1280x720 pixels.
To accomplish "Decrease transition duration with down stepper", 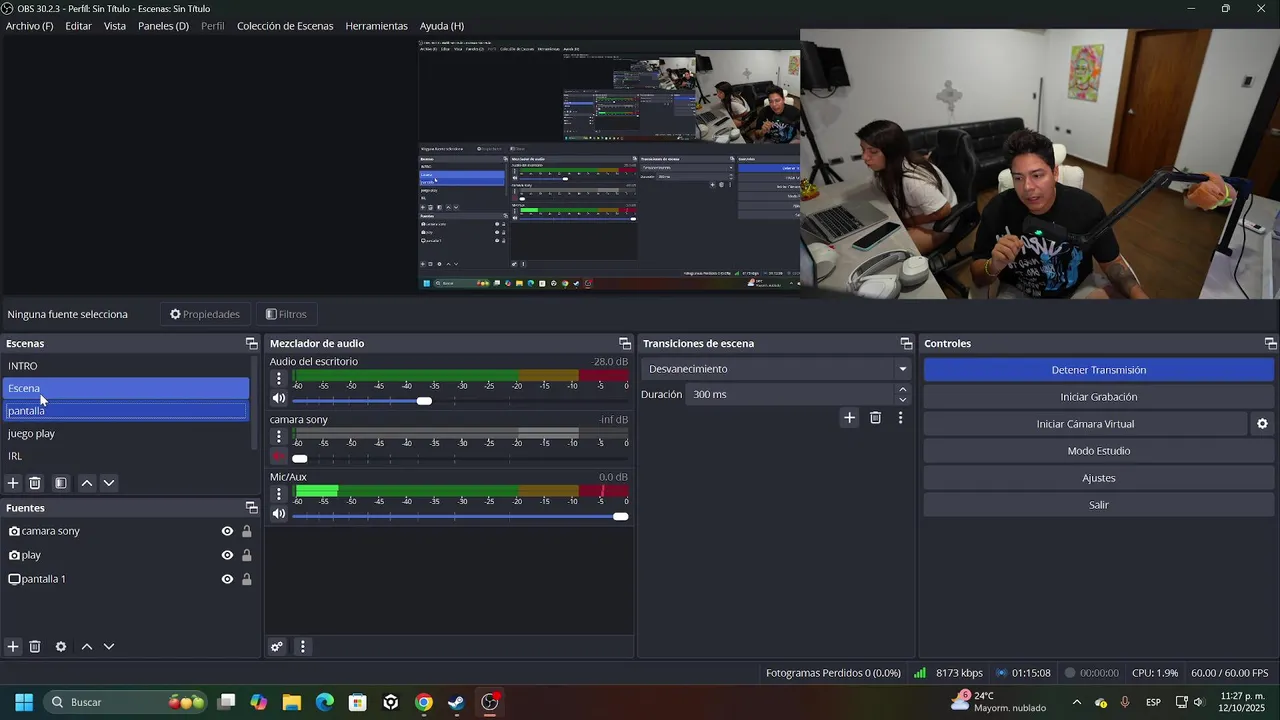I will [x=902, y=399].
